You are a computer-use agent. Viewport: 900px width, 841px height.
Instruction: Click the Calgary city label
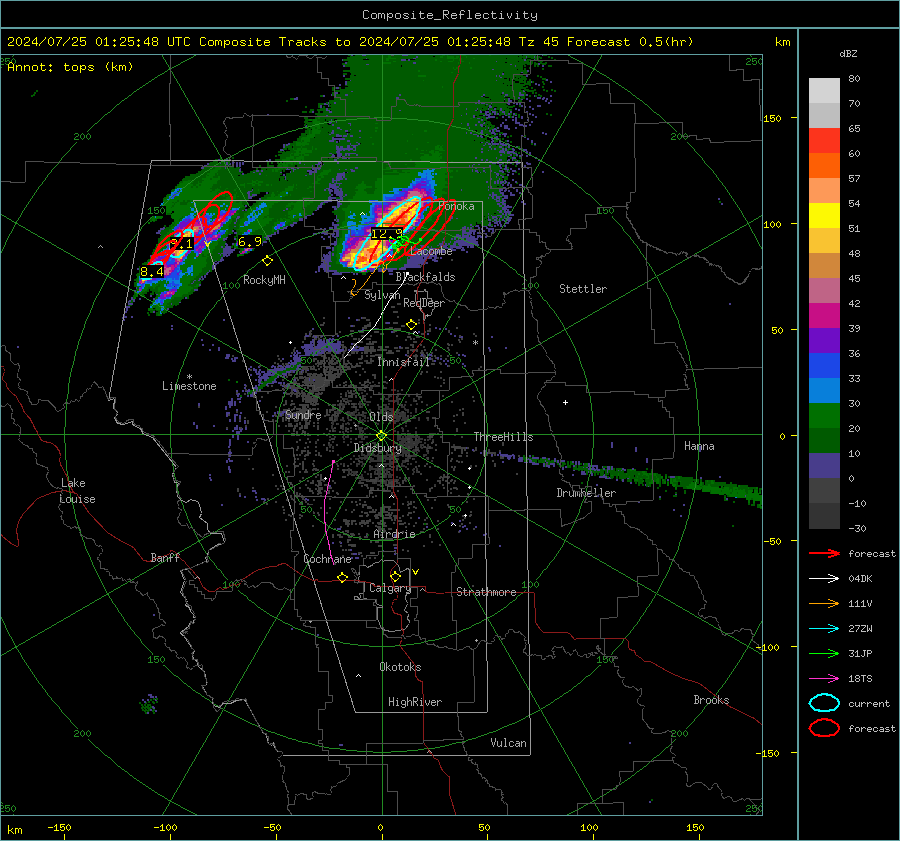[390, 588]
